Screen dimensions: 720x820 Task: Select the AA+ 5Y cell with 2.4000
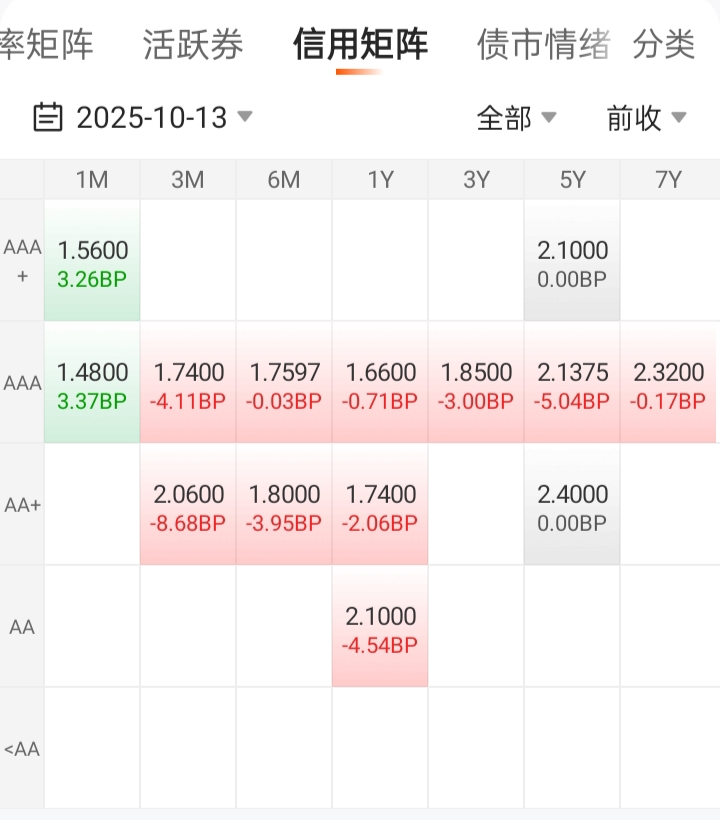click(572, 507)
